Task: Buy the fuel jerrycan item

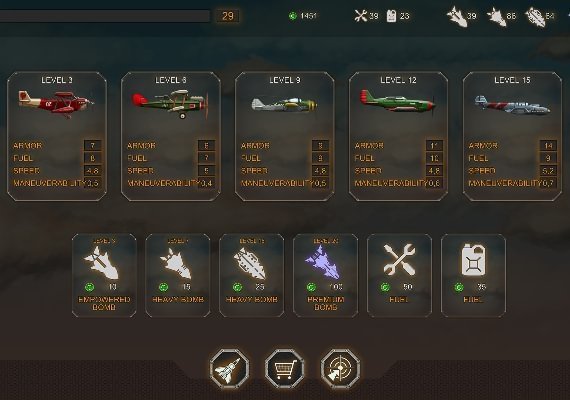Action: 473,276
